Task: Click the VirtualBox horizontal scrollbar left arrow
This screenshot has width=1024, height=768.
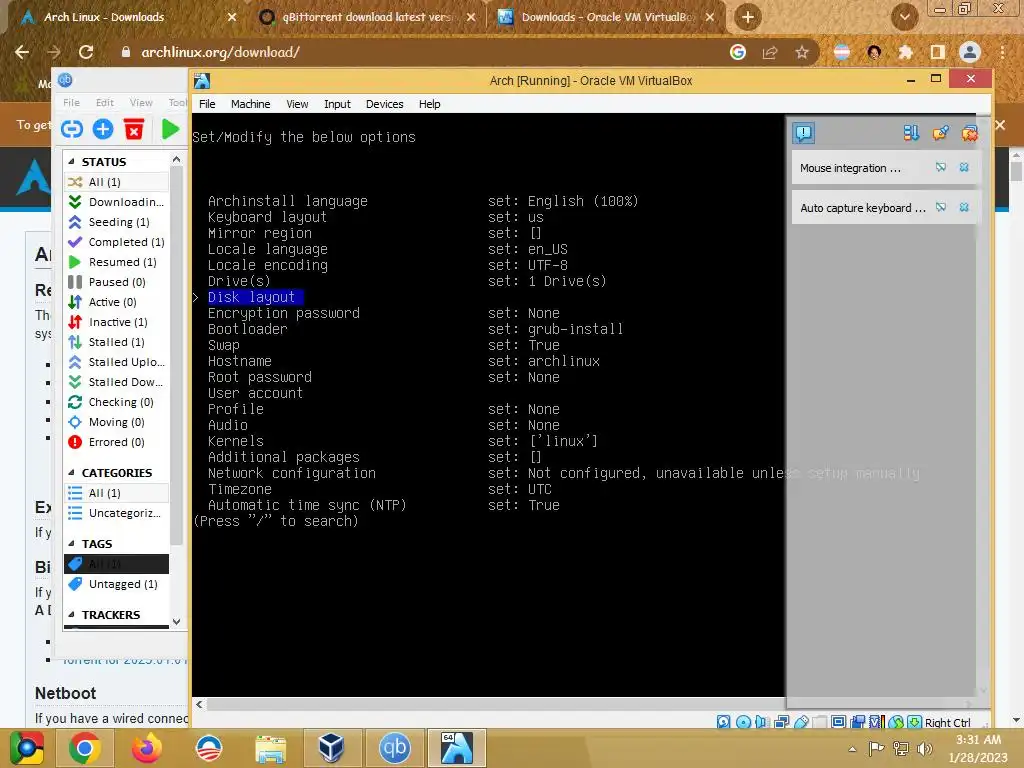Action: [x=199, y=704]
